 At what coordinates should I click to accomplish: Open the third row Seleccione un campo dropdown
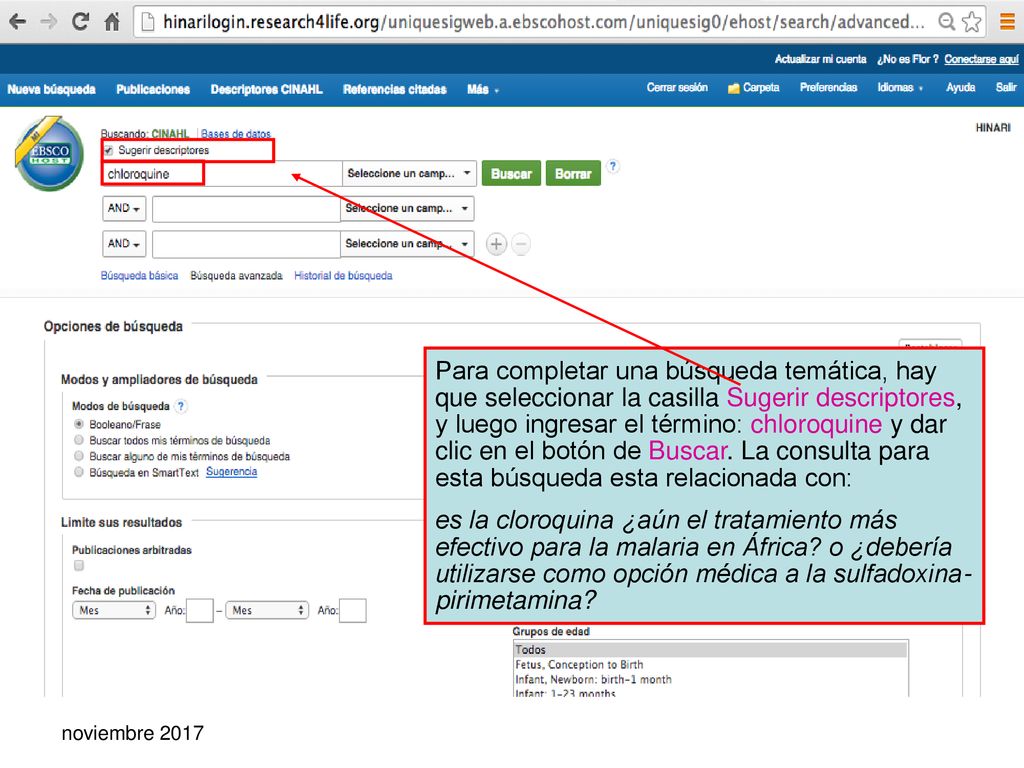point(407,244)
